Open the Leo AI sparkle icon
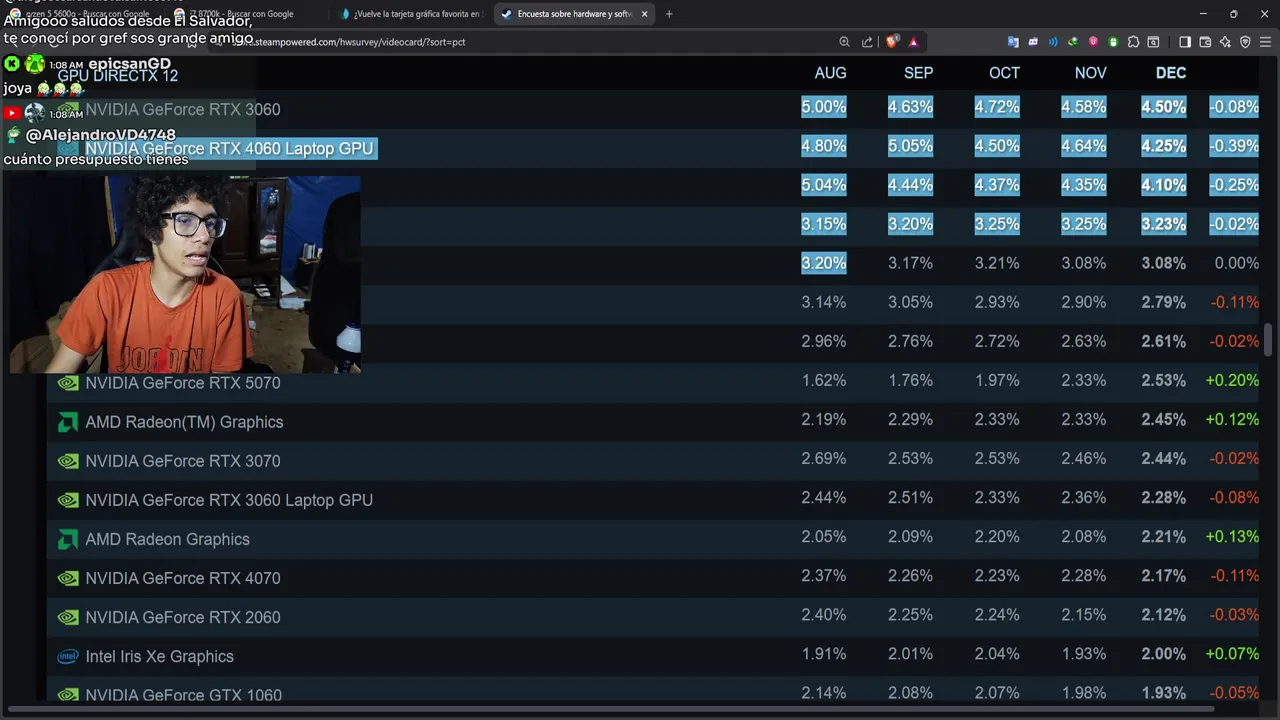Image resolution: width=1280 pixels, height=720 pixels. point(1225,42)
